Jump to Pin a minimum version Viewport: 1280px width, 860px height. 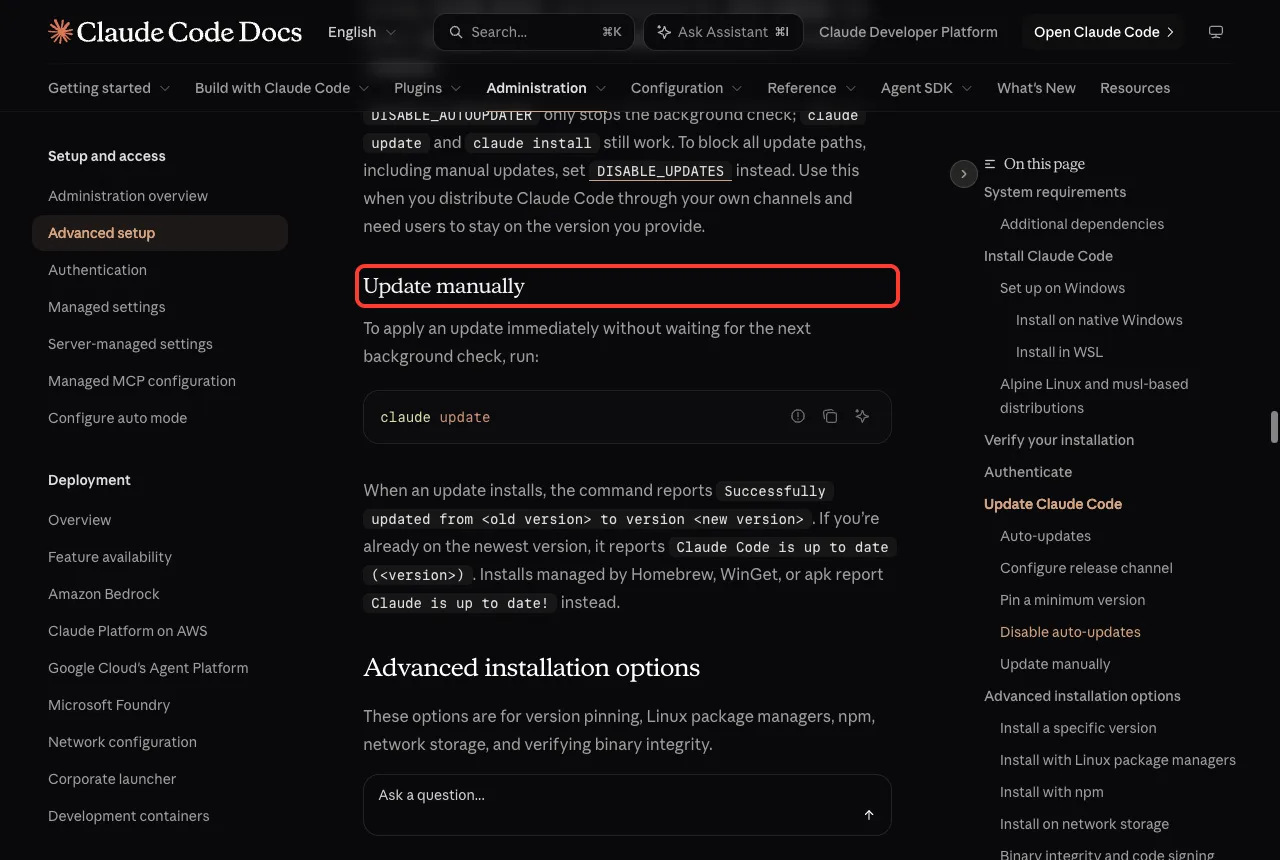1072,600
